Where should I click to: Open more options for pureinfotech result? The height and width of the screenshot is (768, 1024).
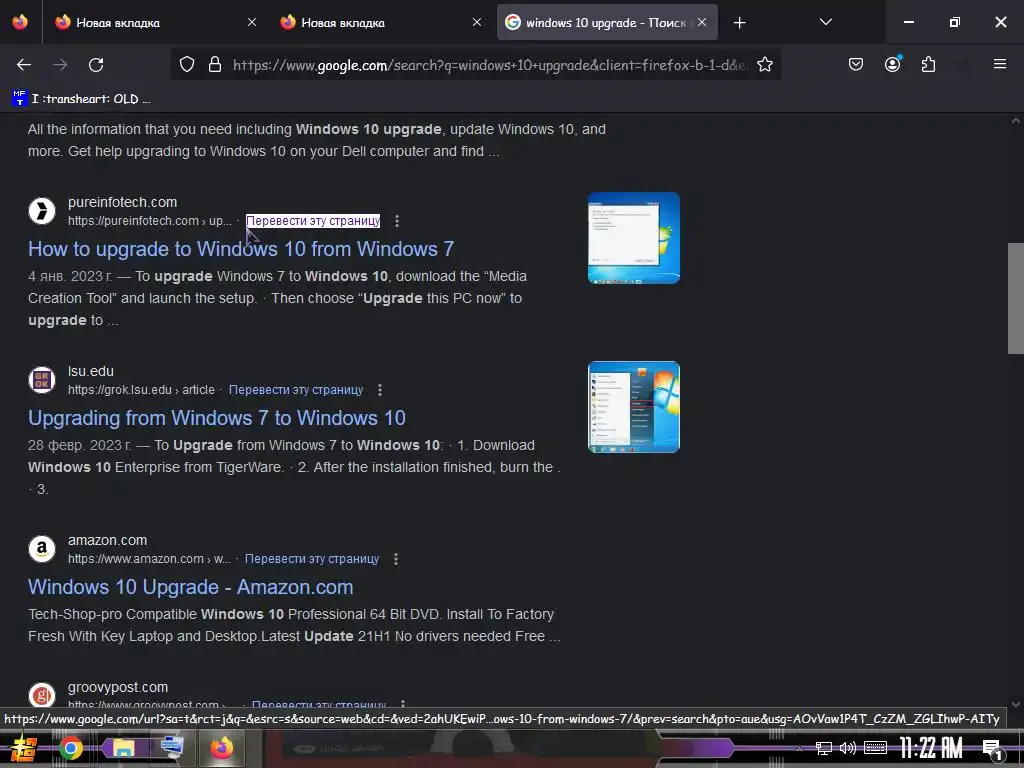[x=396, y=221]
